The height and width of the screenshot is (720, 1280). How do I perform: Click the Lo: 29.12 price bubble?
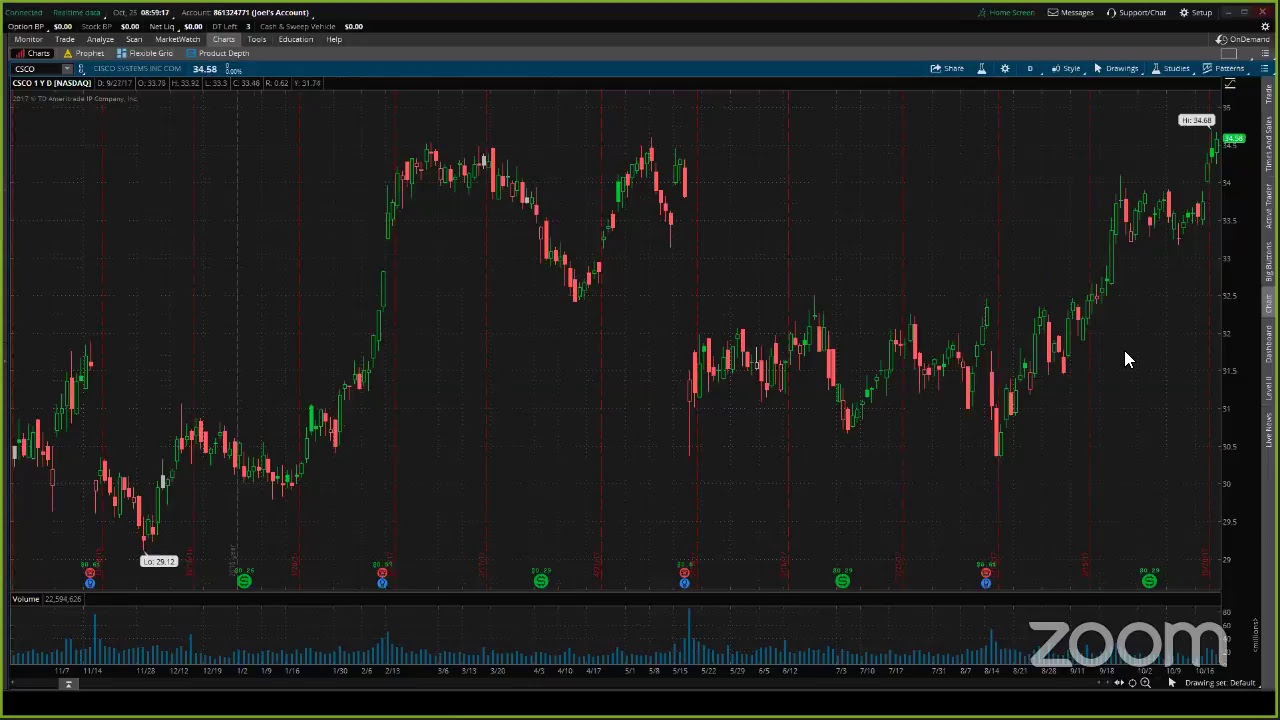point(159,562)
